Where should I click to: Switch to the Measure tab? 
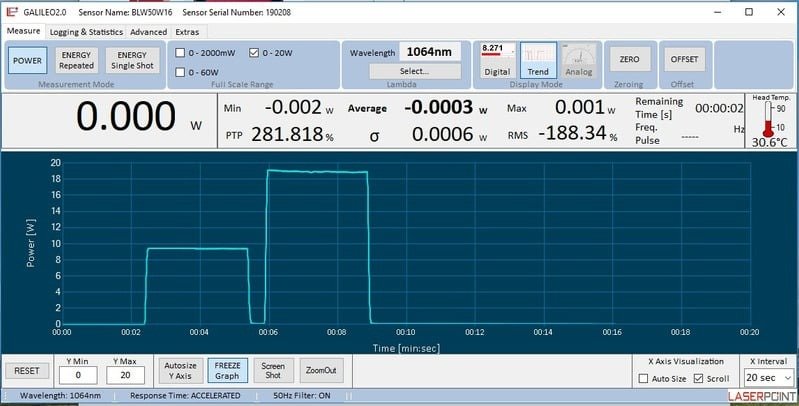(23, 31)
